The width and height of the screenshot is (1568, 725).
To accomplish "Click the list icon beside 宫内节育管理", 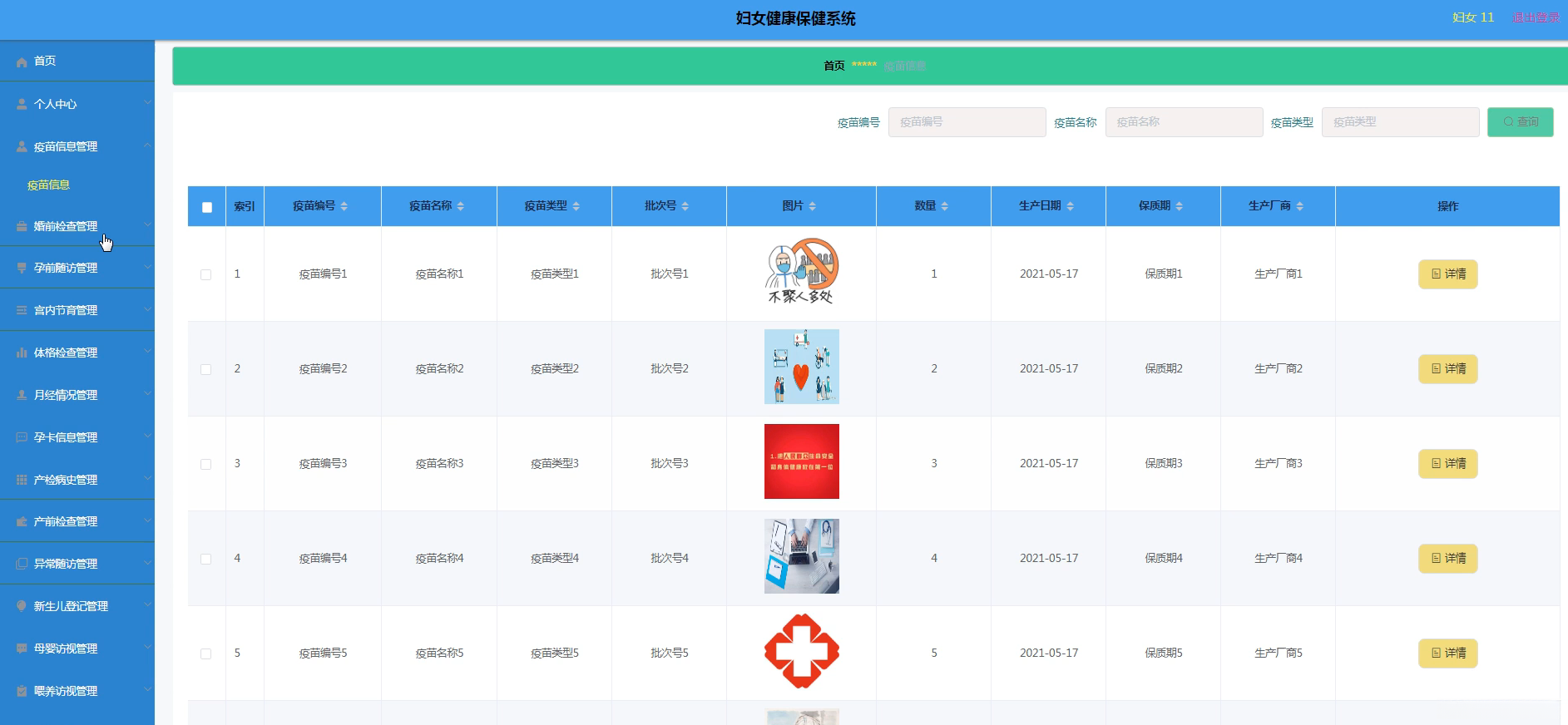I will coord(22,311).
